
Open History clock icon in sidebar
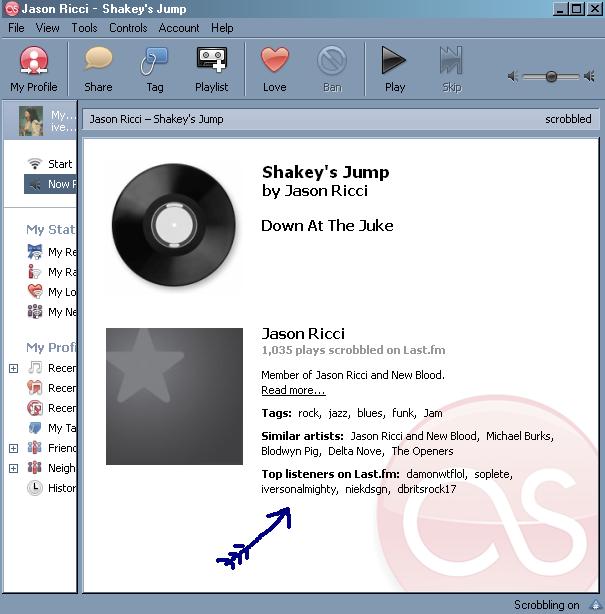click(35, 488)
